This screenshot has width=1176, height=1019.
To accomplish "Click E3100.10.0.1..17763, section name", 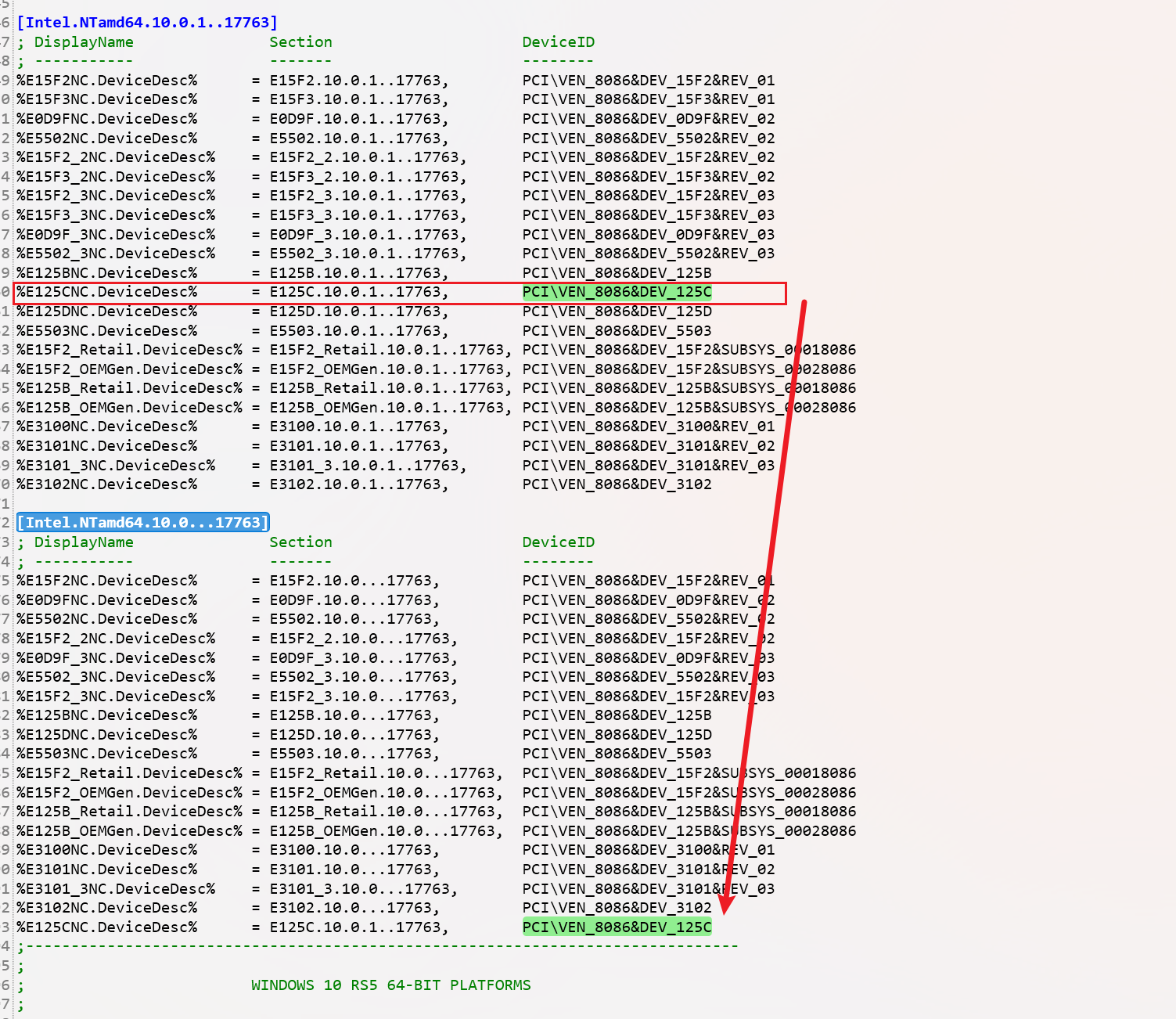I will coord(360,427).
